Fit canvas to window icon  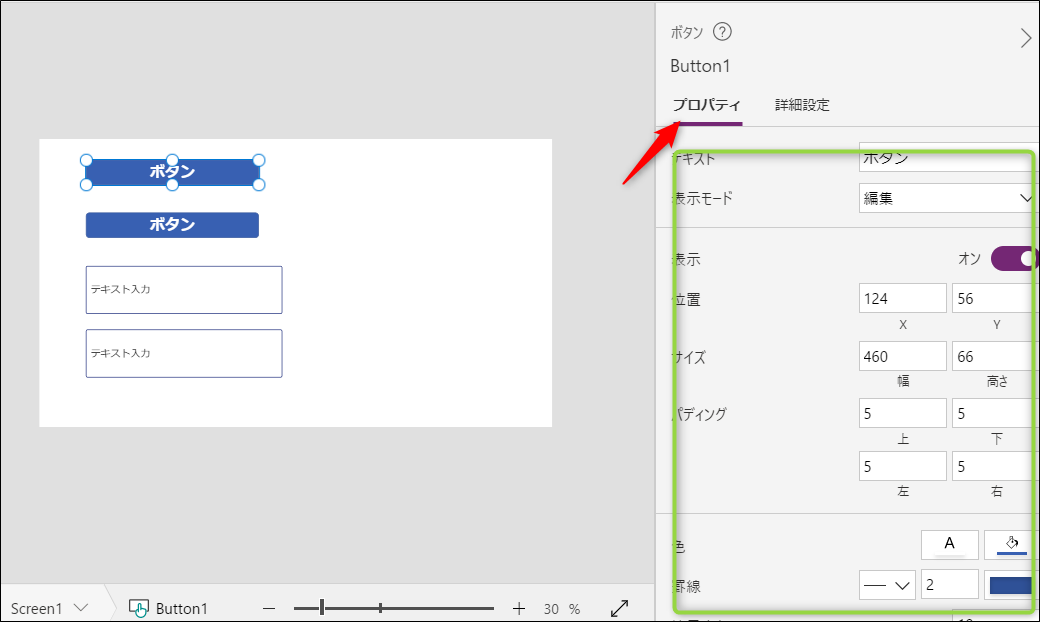point(619,608)
